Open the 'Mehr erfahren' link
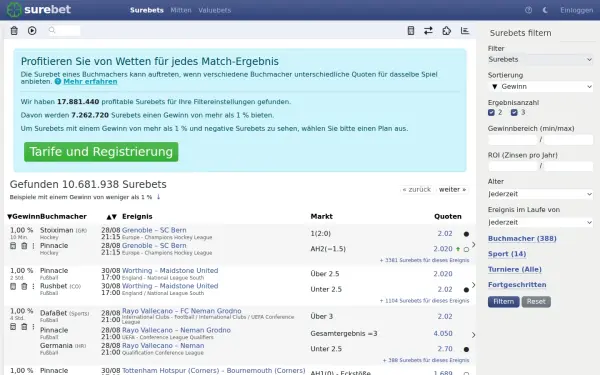Viewport: 600px width, 375px height. [x=90, y=82]
